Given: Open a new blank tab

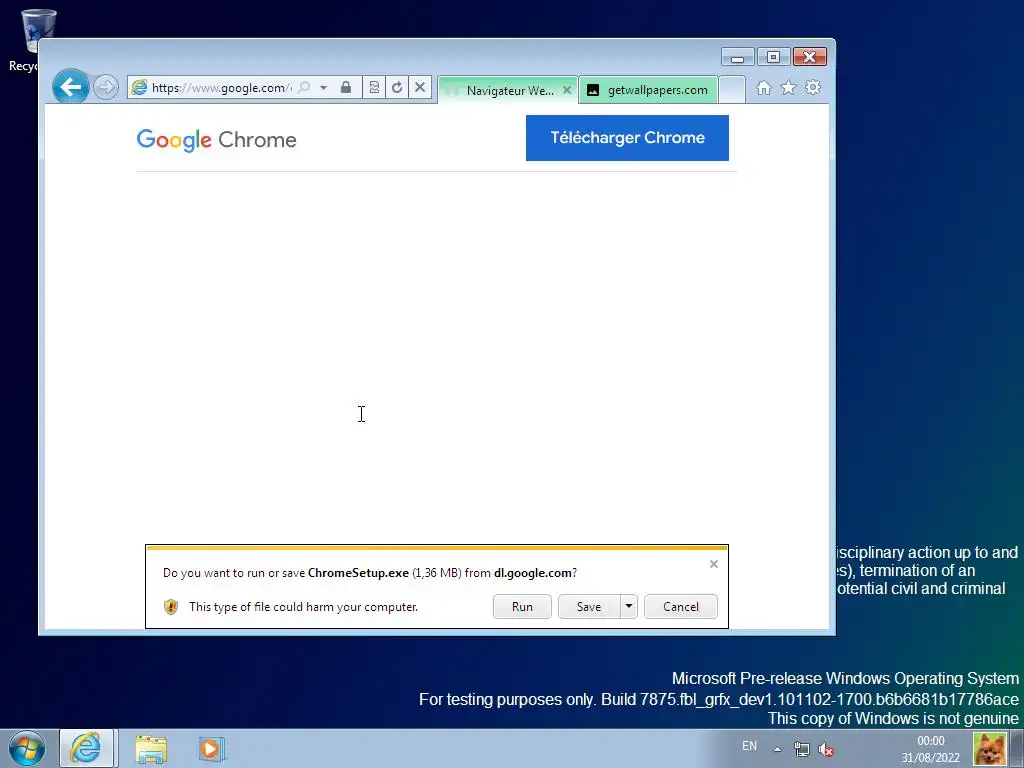Looking at the screenshot, I should pos(732,90).
